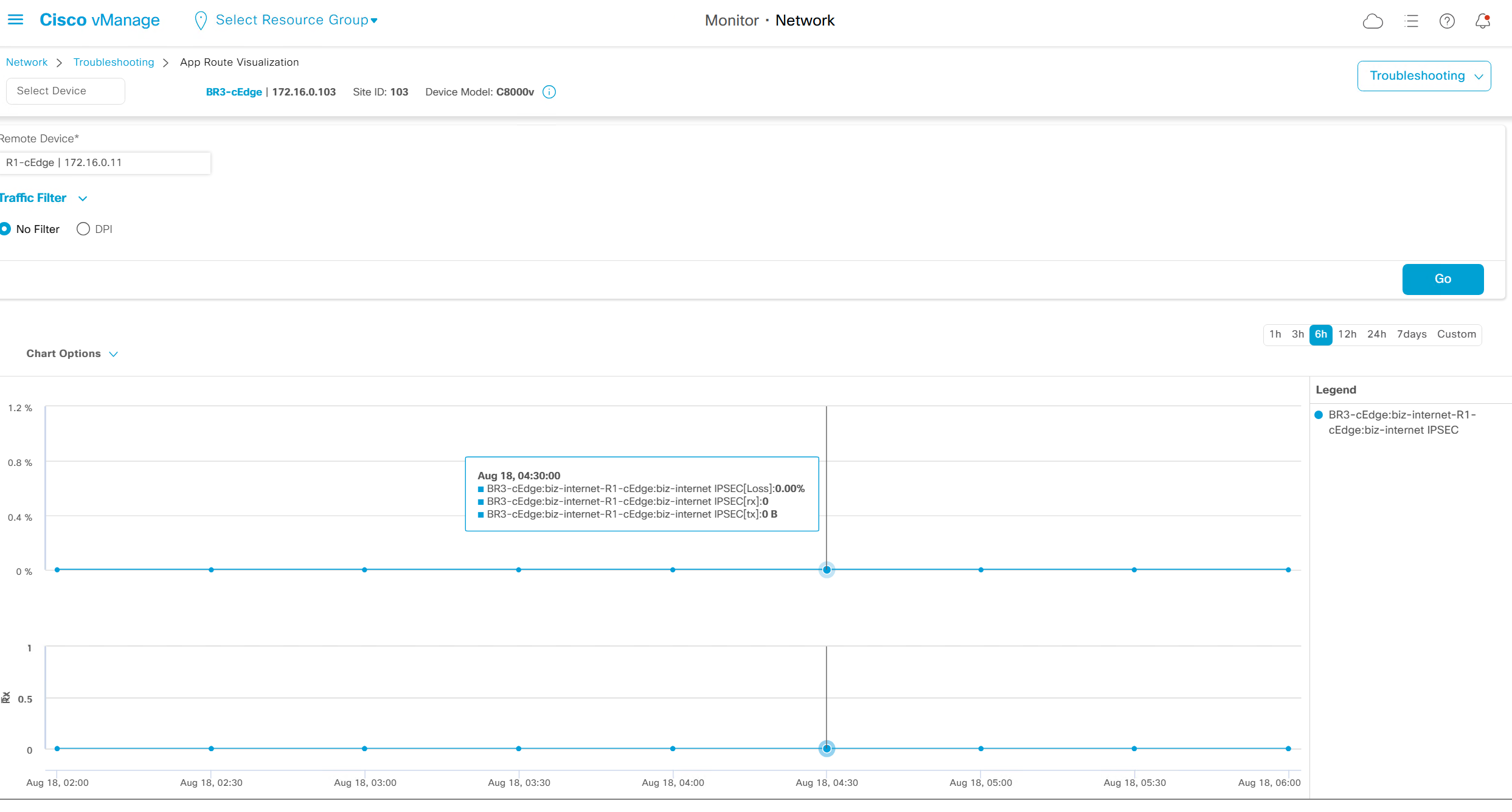
Task: Open the hamburger navigation menu
Action: (15, 20)
